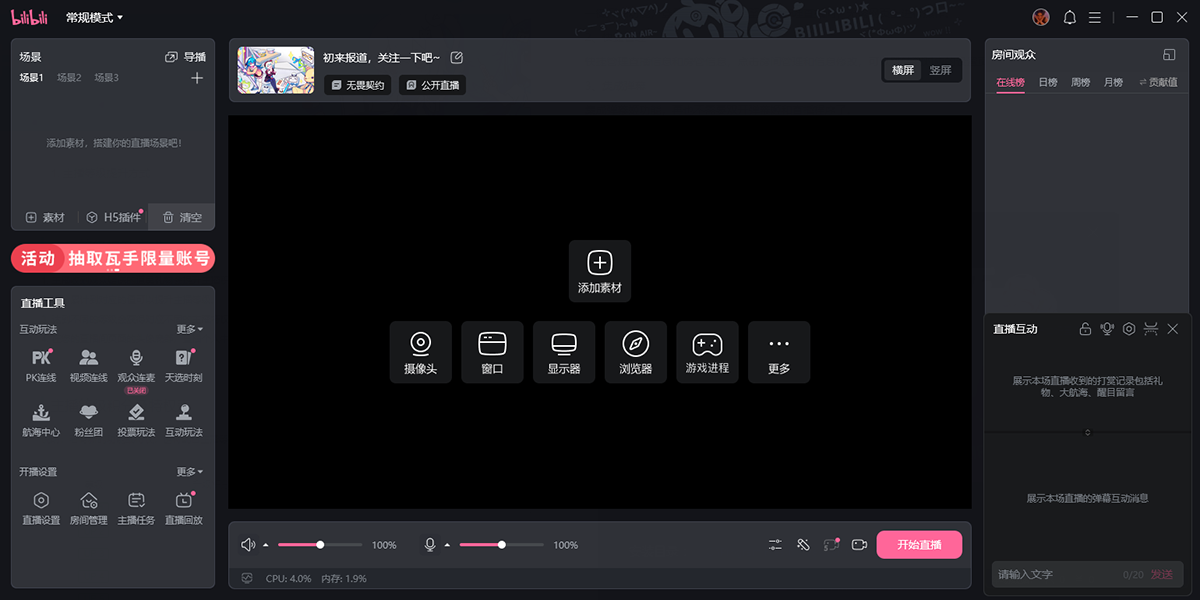Image resolution: width=1200 pixels, height=600 pixels.
Task: Open 观众连麦 audience mic tool
Action: coord(136,368)
